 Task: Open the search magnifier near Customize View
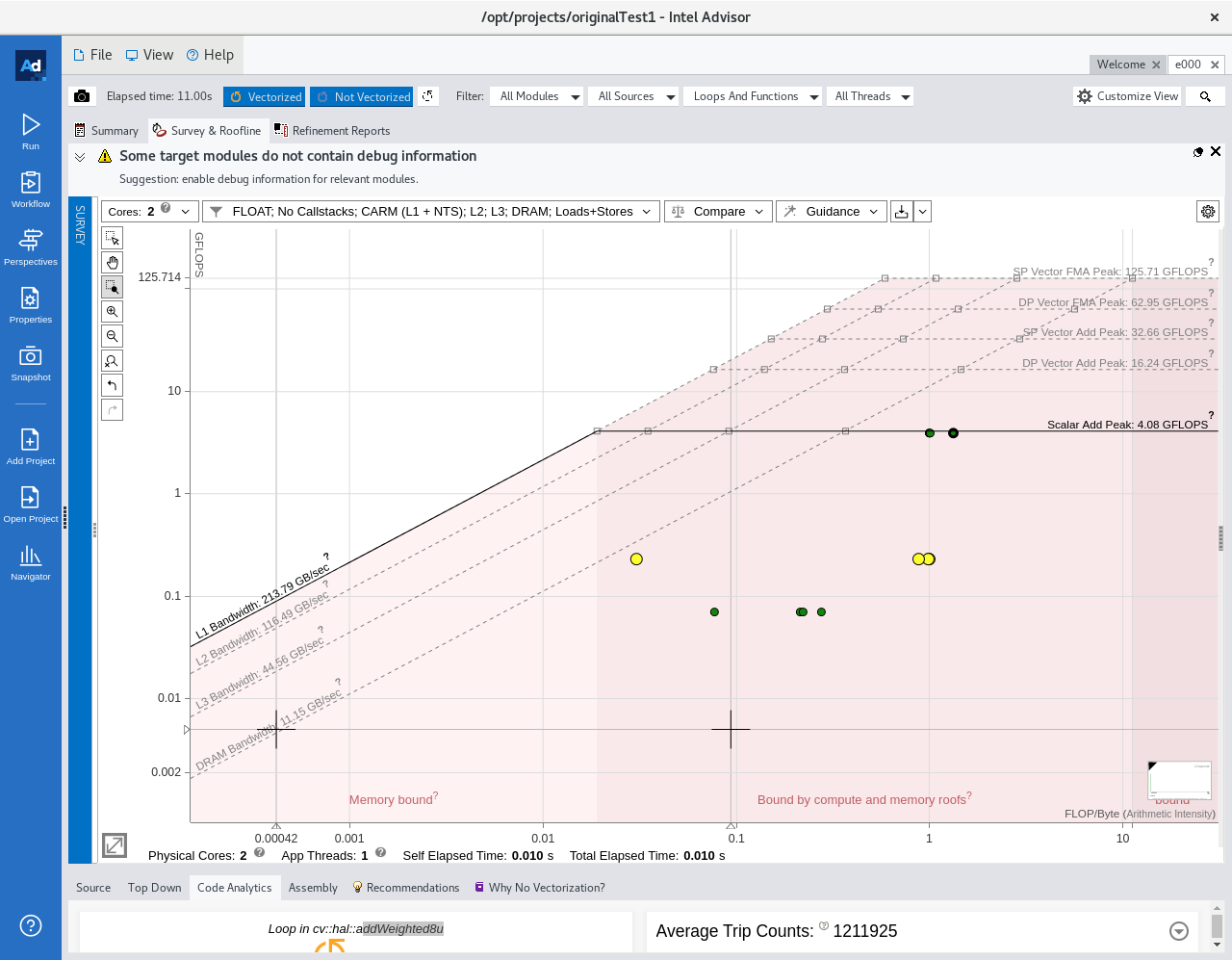pos(1205,96)
